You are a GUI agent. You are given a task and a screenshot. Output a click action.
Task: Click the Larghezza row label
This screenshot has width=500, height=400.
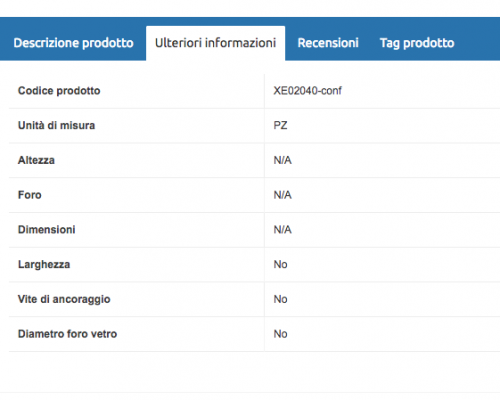coord(44,264)
